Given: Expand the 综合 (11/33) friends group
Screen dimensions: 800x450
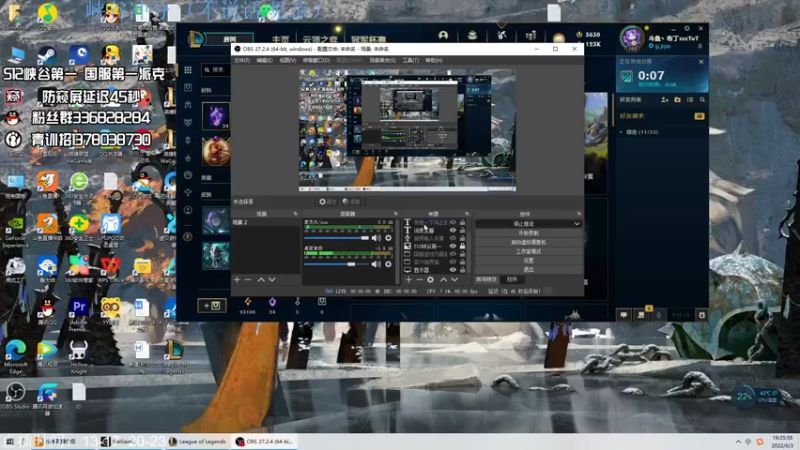Looking at the screenshot, I should coord(621,132).
